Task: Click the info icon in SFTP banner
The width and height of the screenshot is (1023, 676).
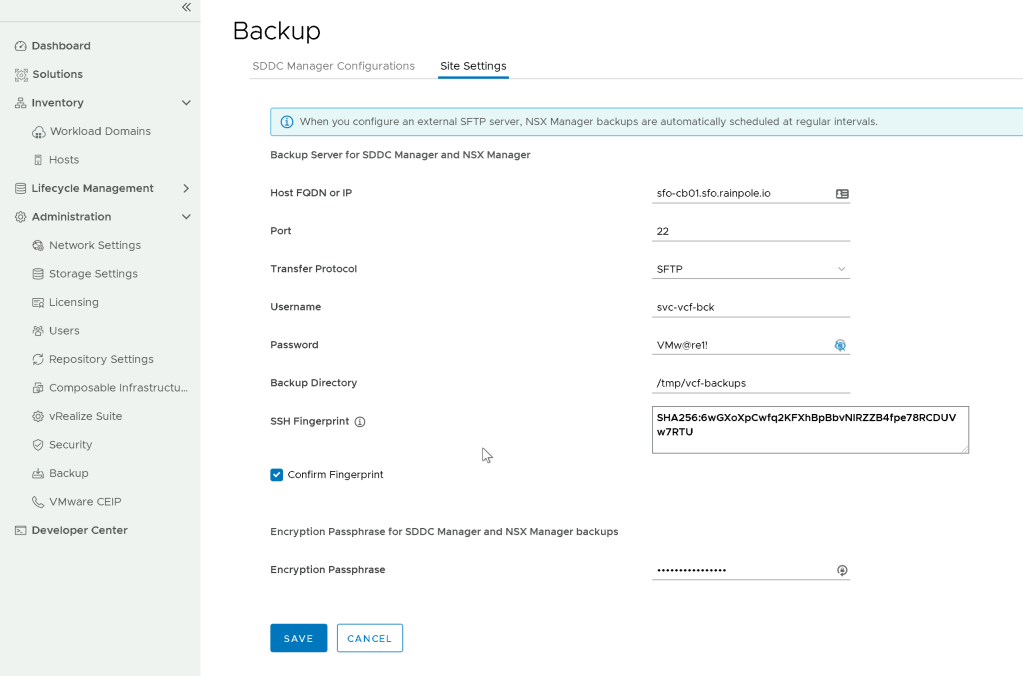Action: coord(287,122)
